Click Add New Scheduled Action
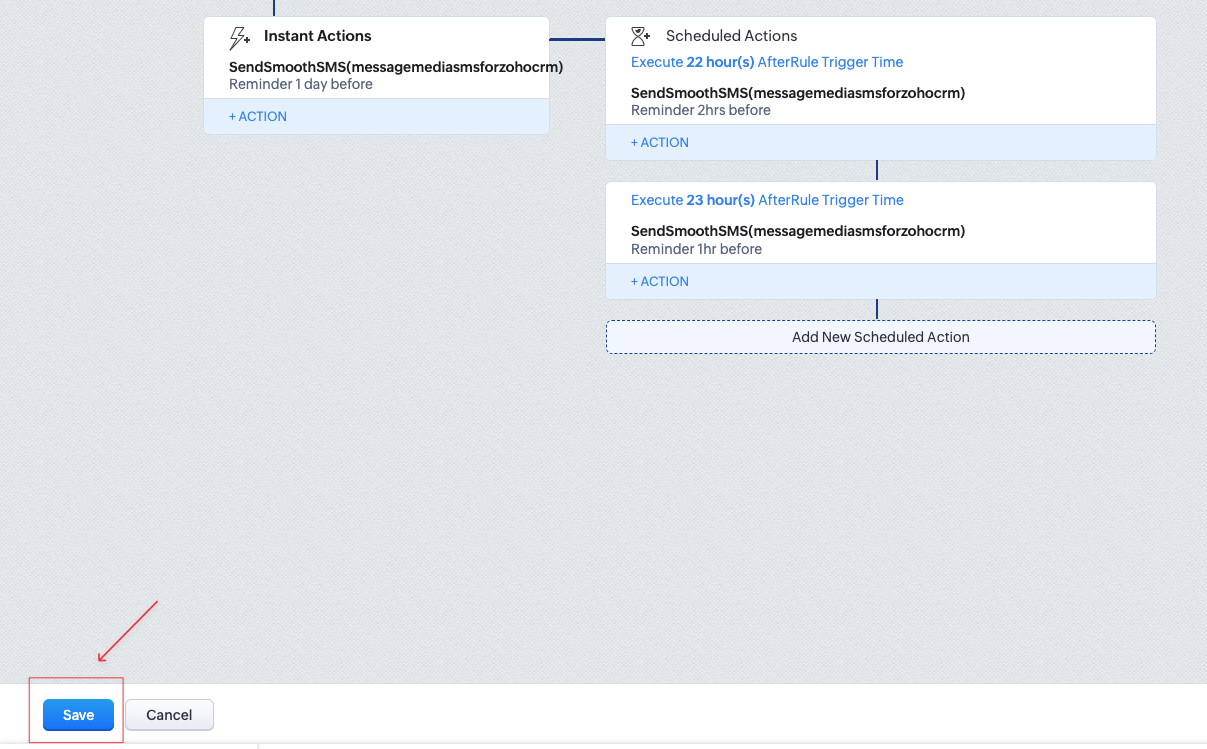1207x749 pixels. pyautogui.click(x=881, y=337)
